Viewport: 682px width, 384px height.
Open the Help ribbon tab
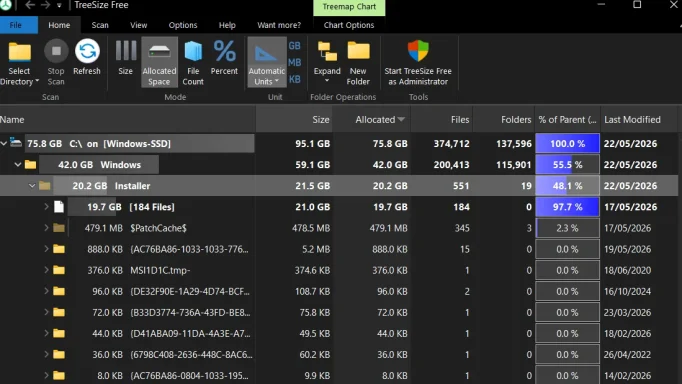click(x=227, y=25)
